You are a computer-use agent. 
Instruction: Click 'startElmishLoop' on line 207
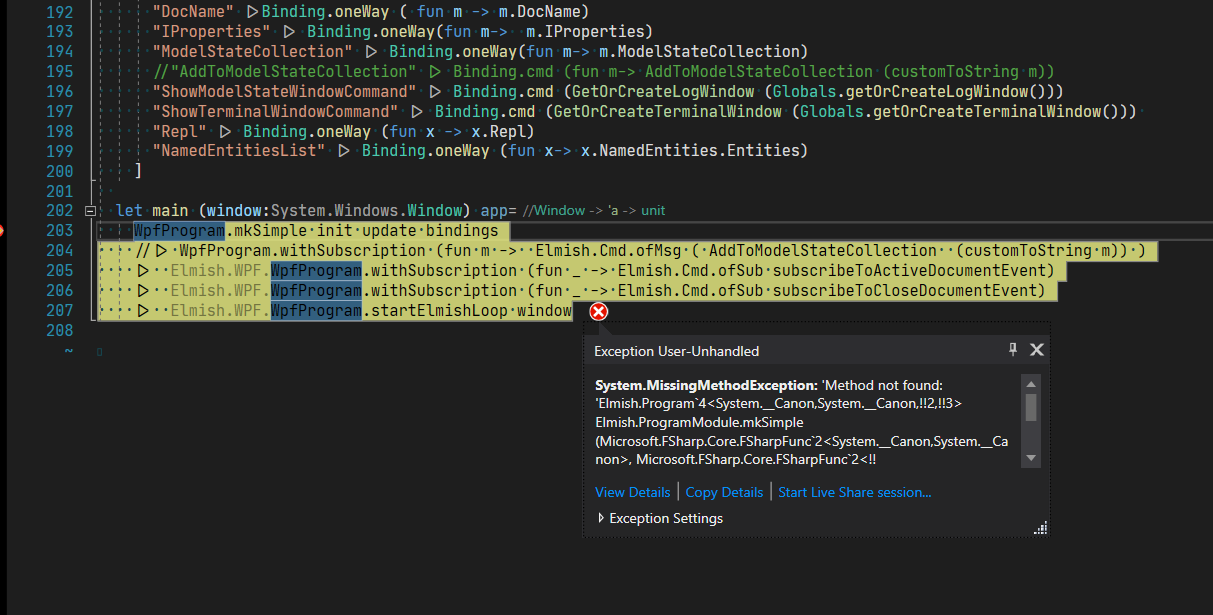[x=439, y=311]
